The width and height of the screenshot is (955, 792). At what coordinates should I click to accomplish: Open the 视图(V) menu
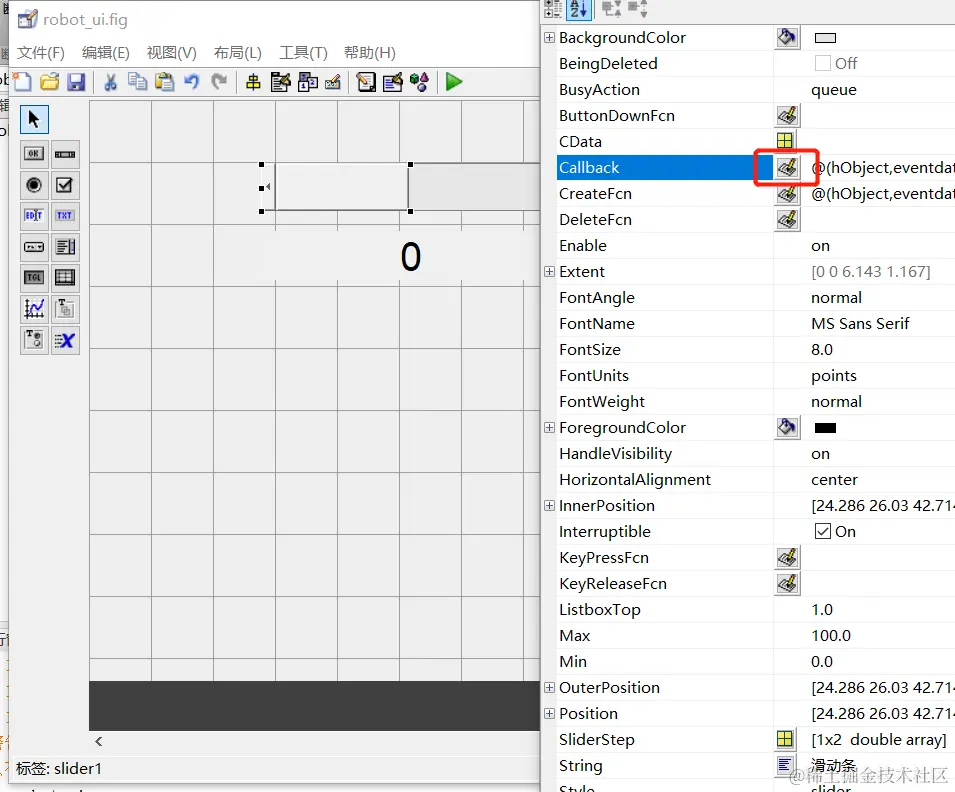click(172, 53)
